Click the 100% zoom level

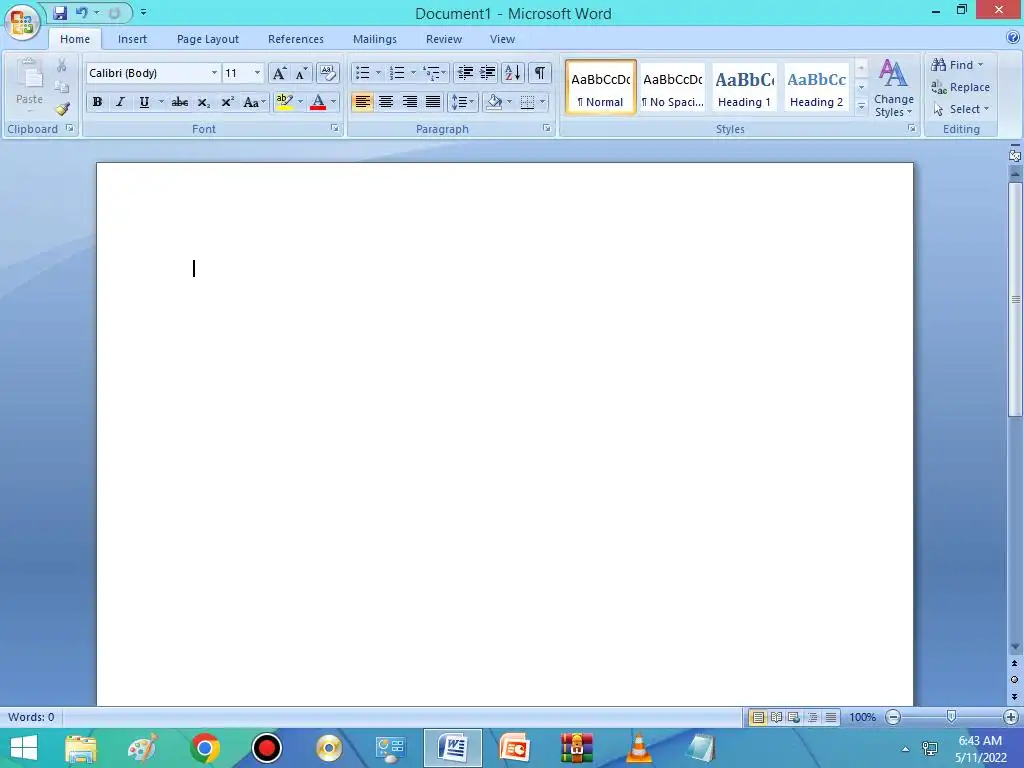pyautogui.click(x=862, y=717)
